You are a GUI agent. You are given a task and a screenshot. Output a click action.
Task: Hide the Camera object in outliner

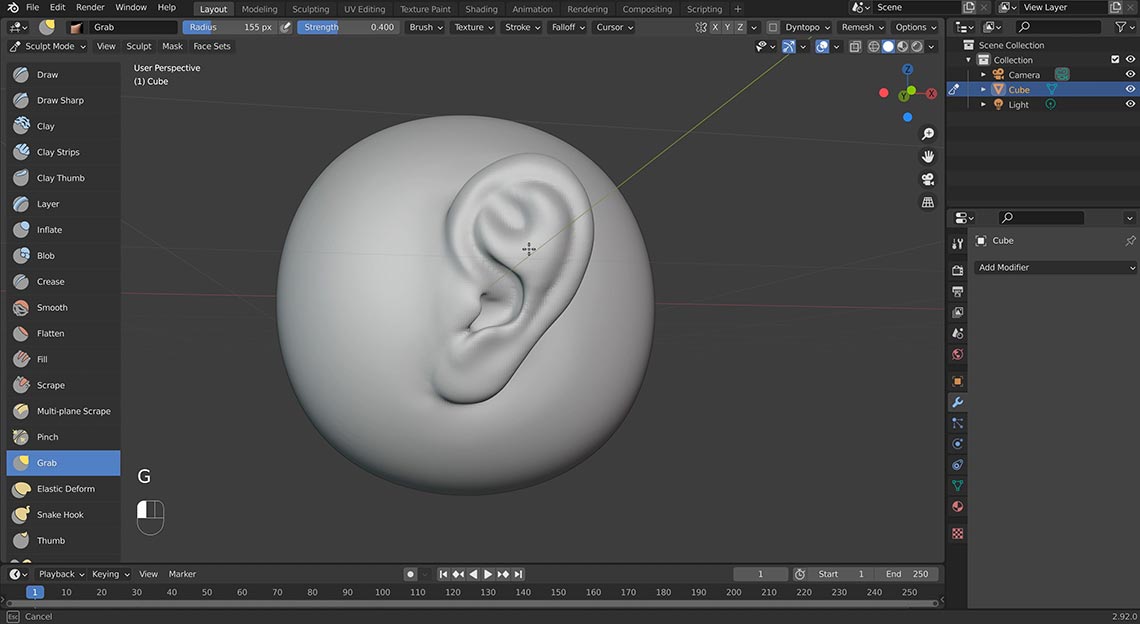1130,74
